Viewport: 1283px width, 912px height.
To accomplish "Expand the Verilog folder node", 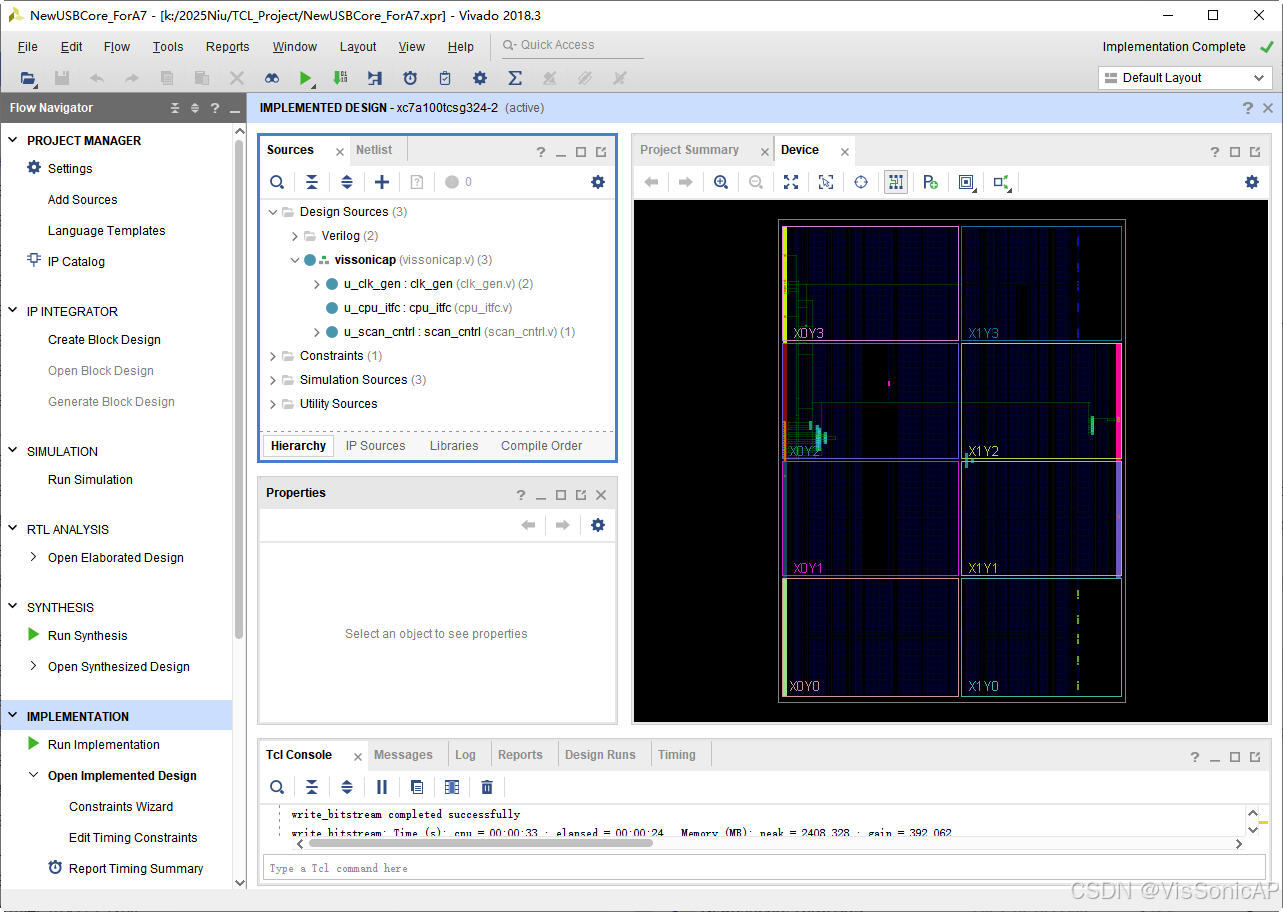I will point(295,236).
